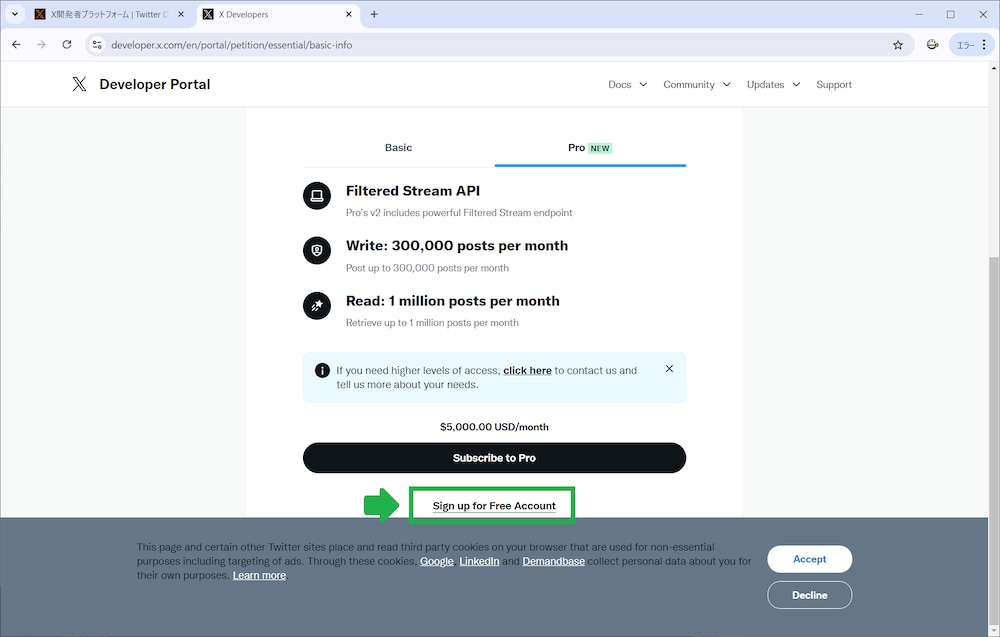Expand the Community menu
The image size is (1000, 637).
click(x=696, y=84)
